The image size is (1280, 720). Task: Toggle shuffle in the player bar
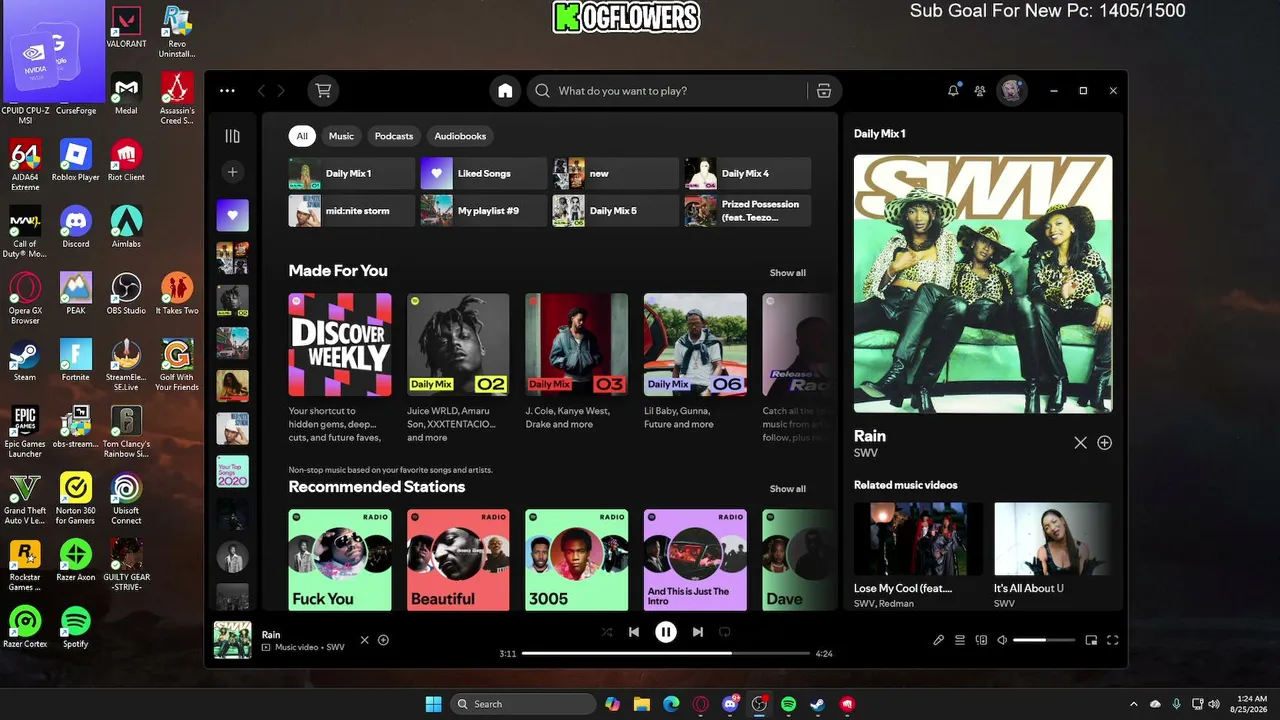[606, 632]
